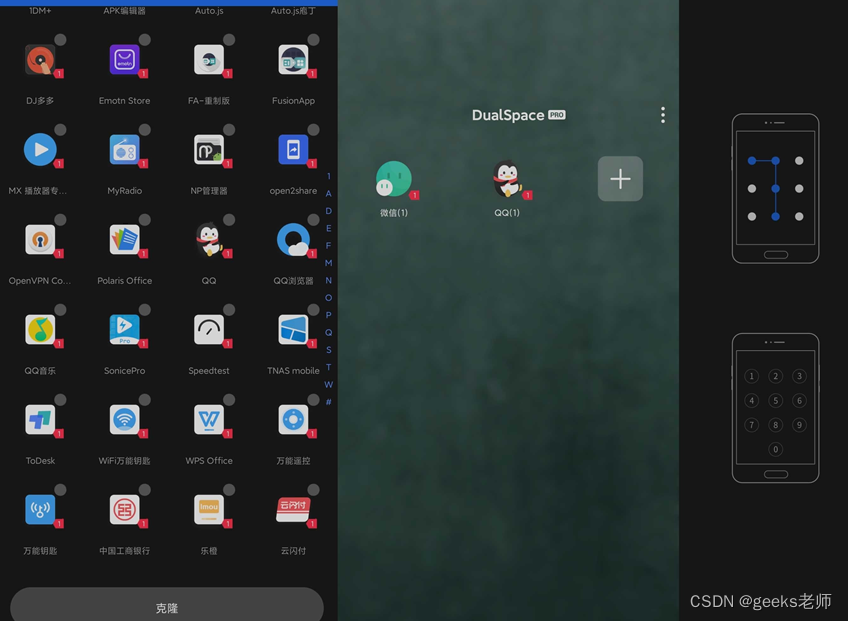The width and height of the screenshot is (848, 621).
Task: Choose the pattern lock phone illustration
Action: 776,188
